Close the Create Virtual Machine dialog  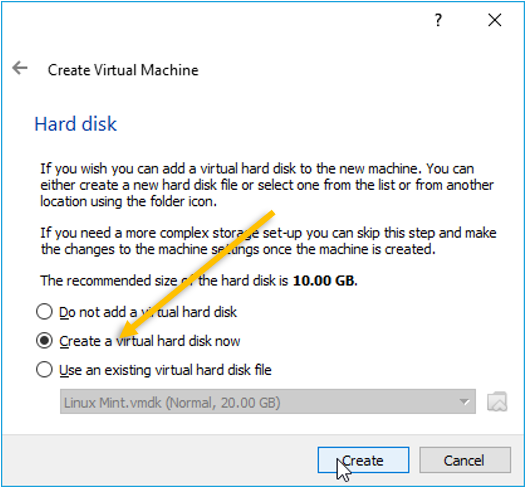(x=495, y=20)
